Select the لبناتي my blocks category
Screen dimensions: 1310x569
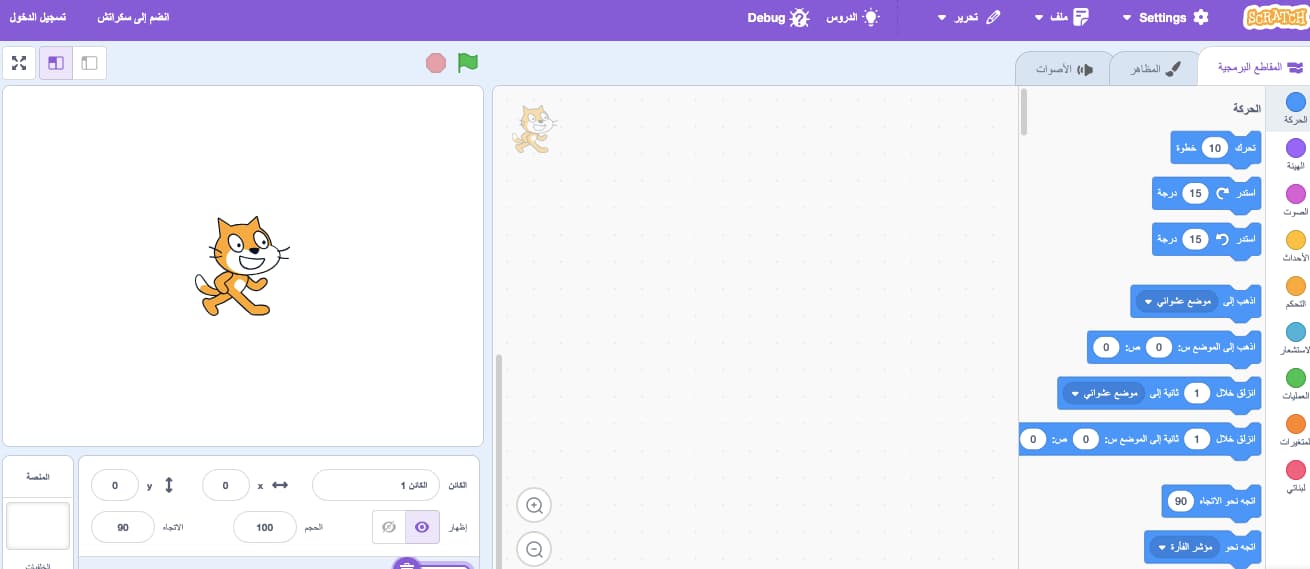coord(1295,477)
